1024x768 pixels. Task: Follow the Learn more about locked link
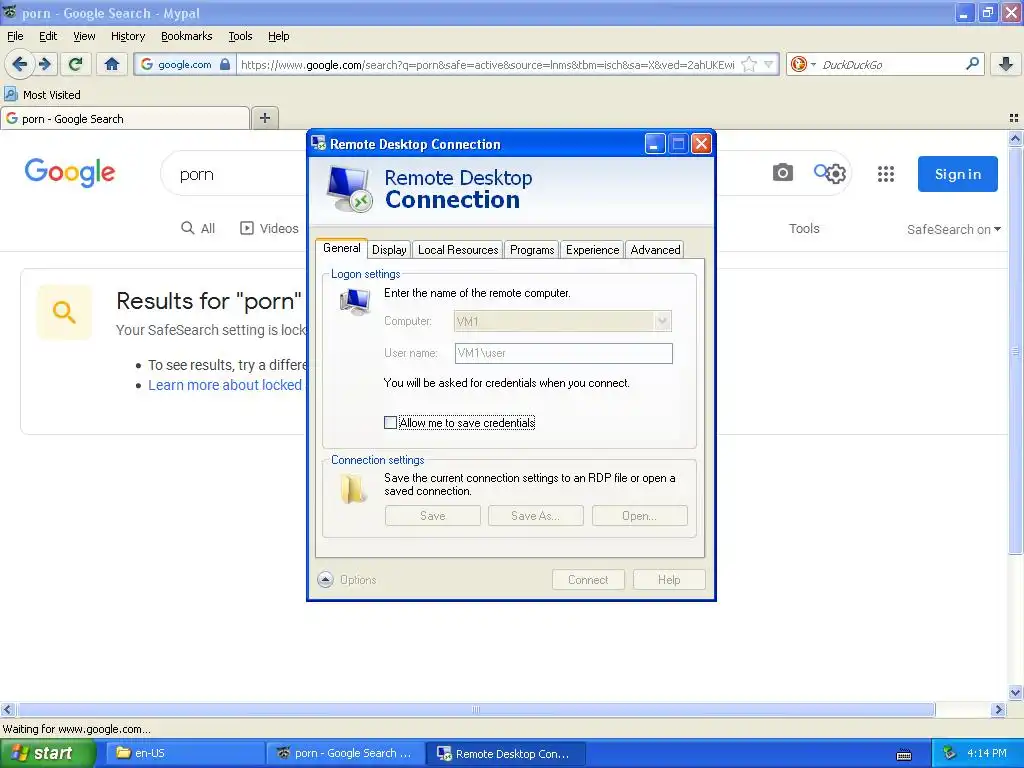point(225,385)
